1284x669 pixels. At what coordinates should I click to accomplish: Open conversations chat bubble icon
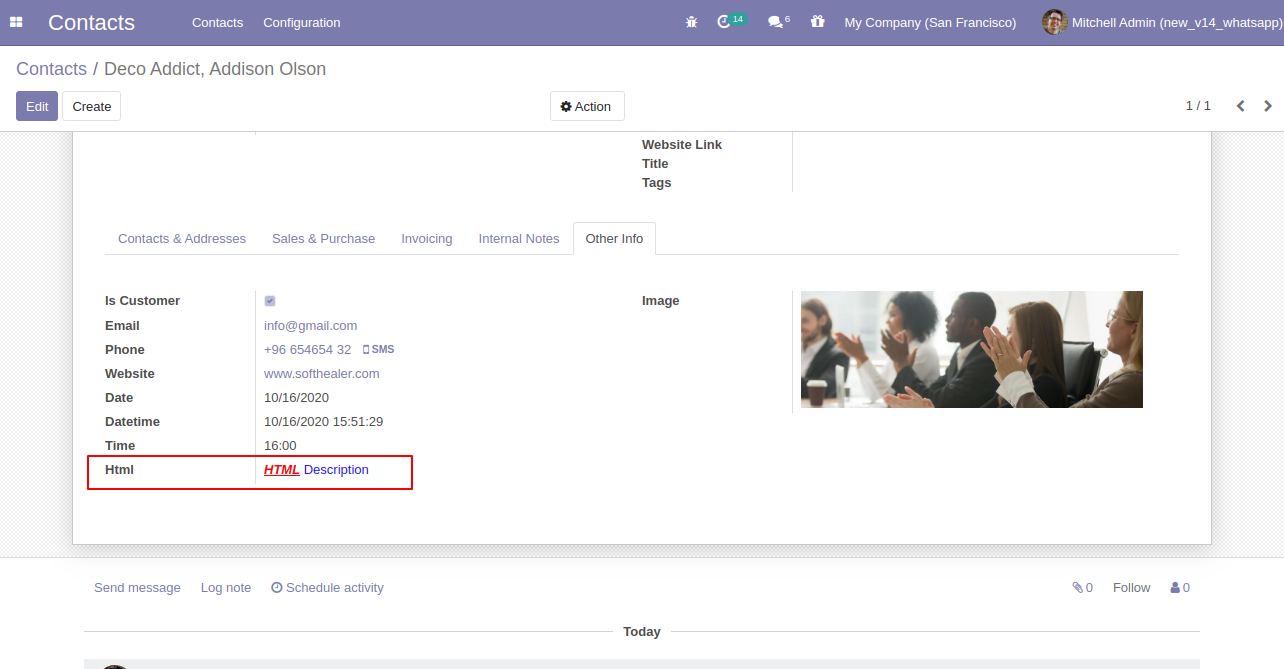[x=778, y=21]
